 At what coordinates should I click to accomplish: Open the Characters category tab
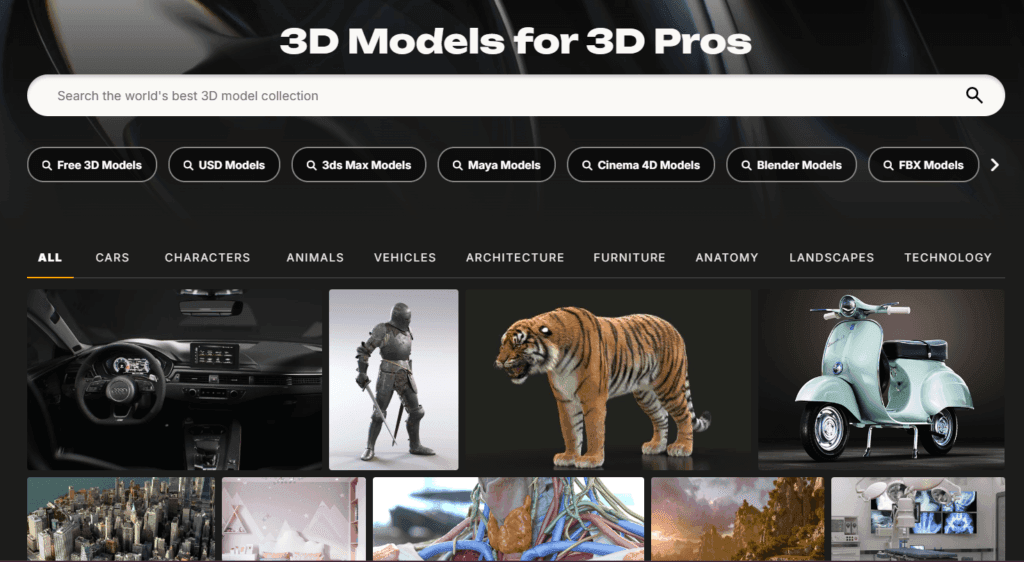207,257
